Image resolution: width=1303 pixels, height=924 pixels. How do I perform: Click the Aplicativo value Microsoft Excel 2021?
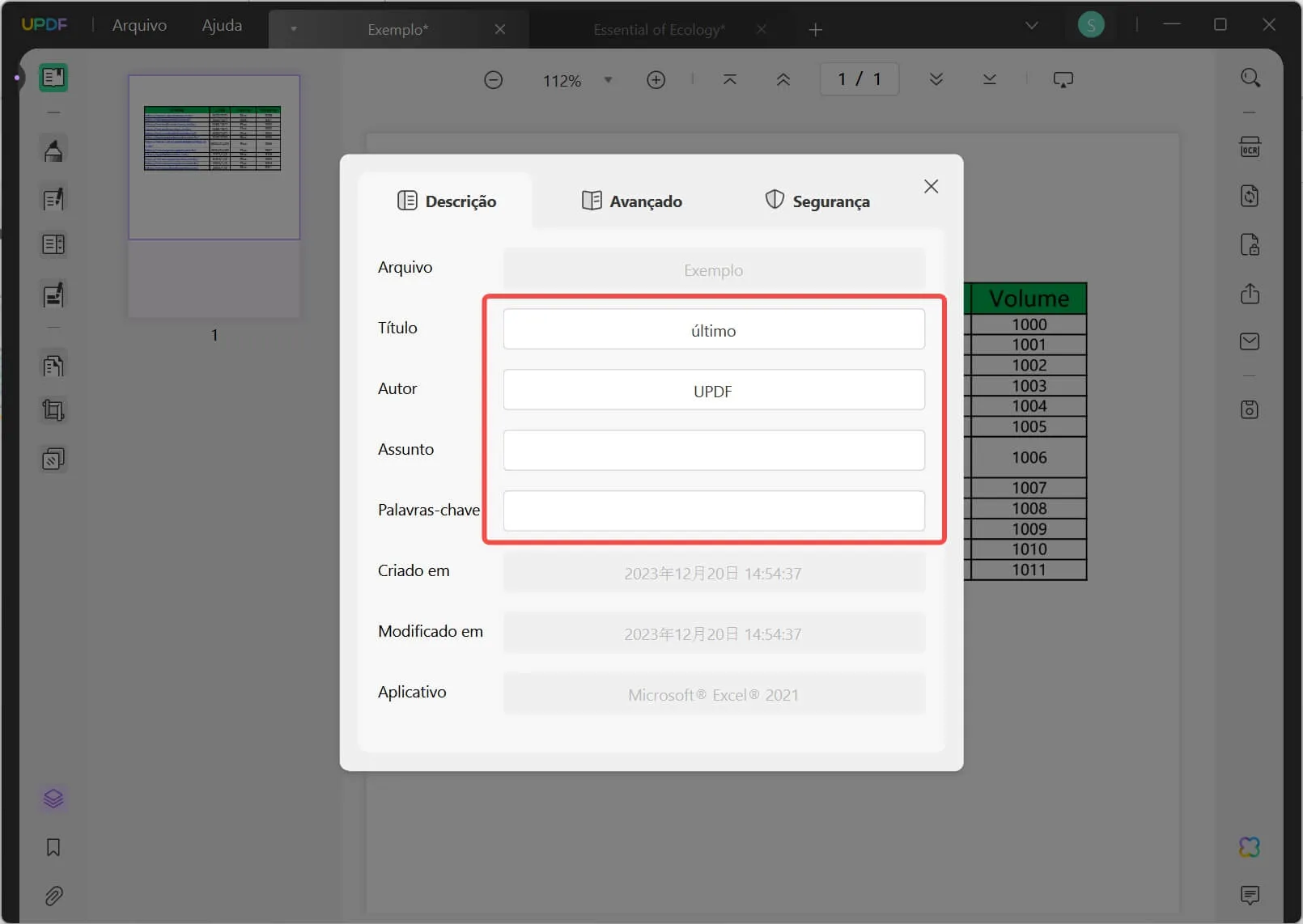tap(714, 694)
